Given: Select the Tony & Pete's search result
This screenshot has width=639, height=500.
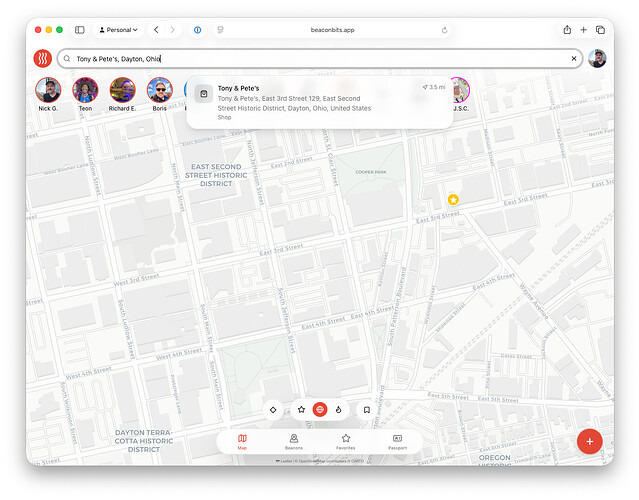Looking at the screenshot, I should [318, 103].
